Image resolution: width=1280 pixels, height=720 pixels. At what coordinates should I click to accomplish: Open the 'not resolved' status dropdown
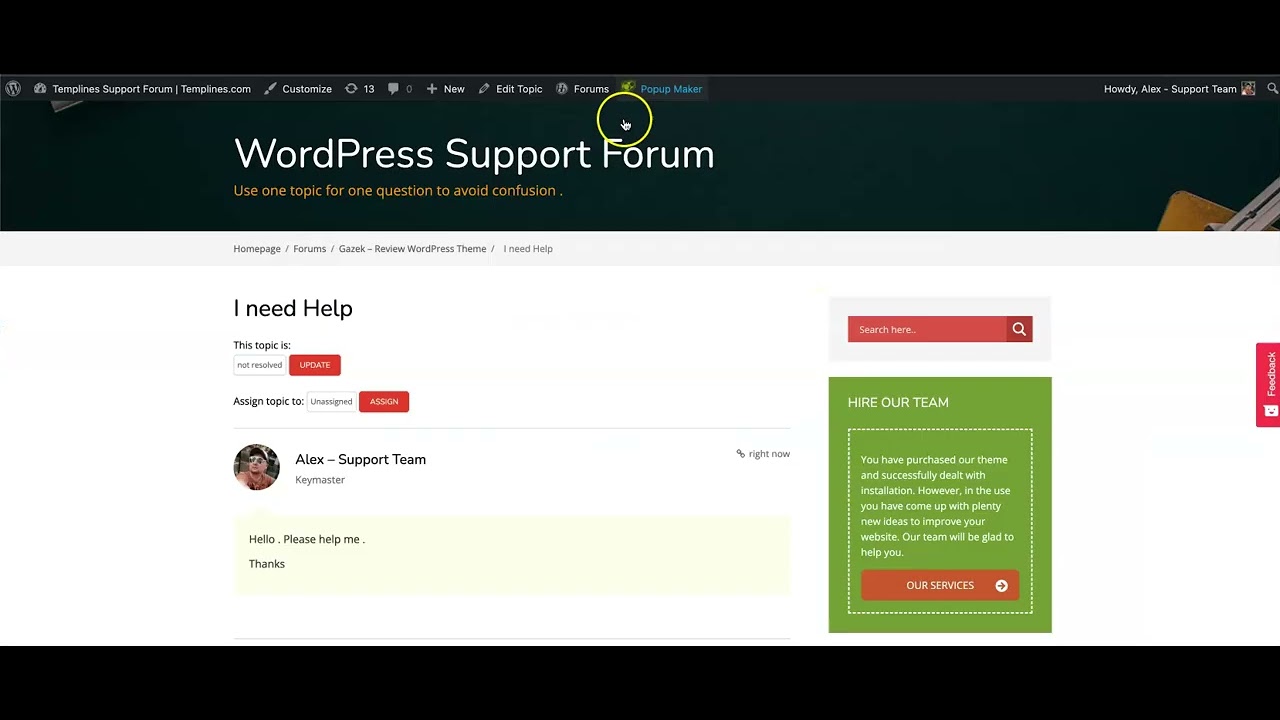point(260,365)
